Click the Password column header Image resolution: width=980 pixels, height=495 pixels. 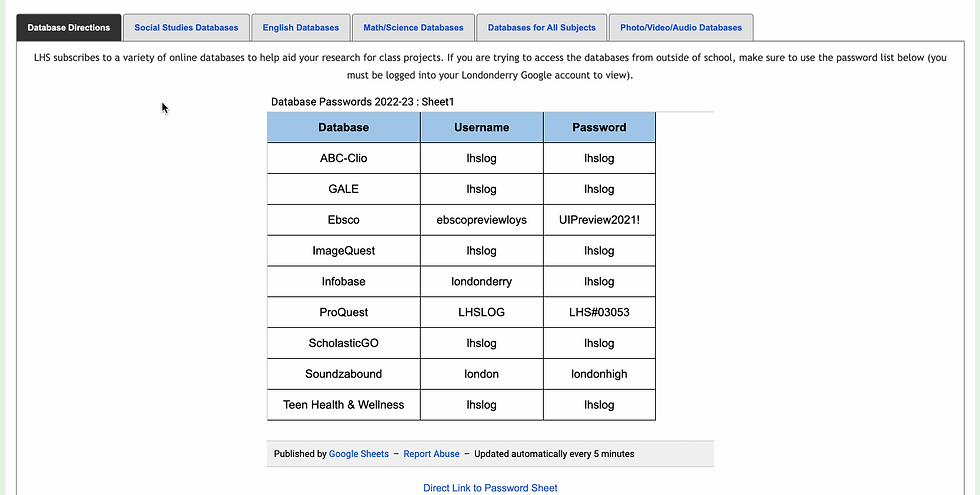point(599,128)
